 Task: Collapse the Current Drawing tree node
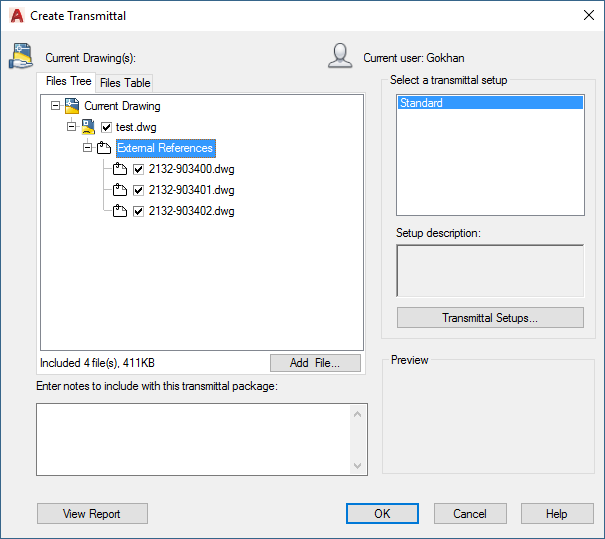[x=55, y=106]
